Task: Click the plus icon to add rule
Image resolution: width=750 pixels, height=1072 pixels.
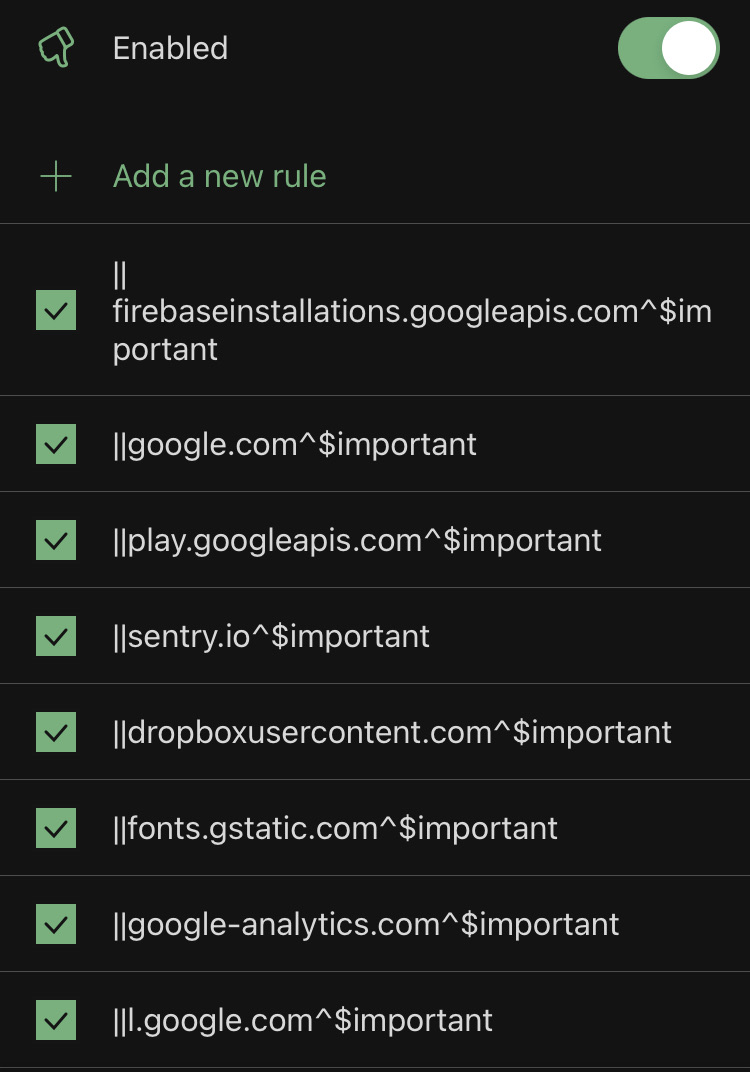Action: click(56, 177)
